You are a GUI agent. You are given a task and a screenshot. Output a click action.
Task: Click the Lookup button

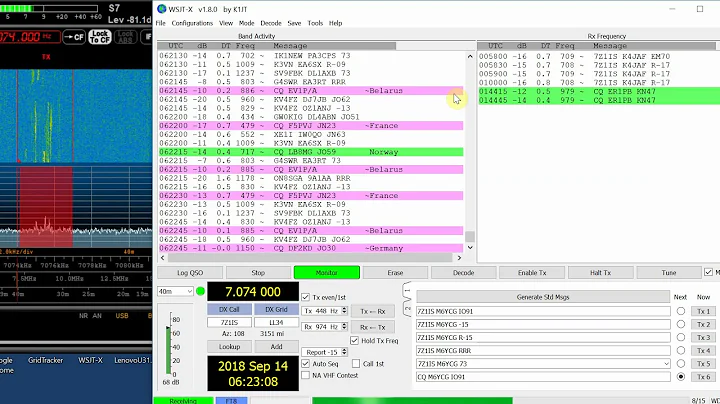click(229, 347)
